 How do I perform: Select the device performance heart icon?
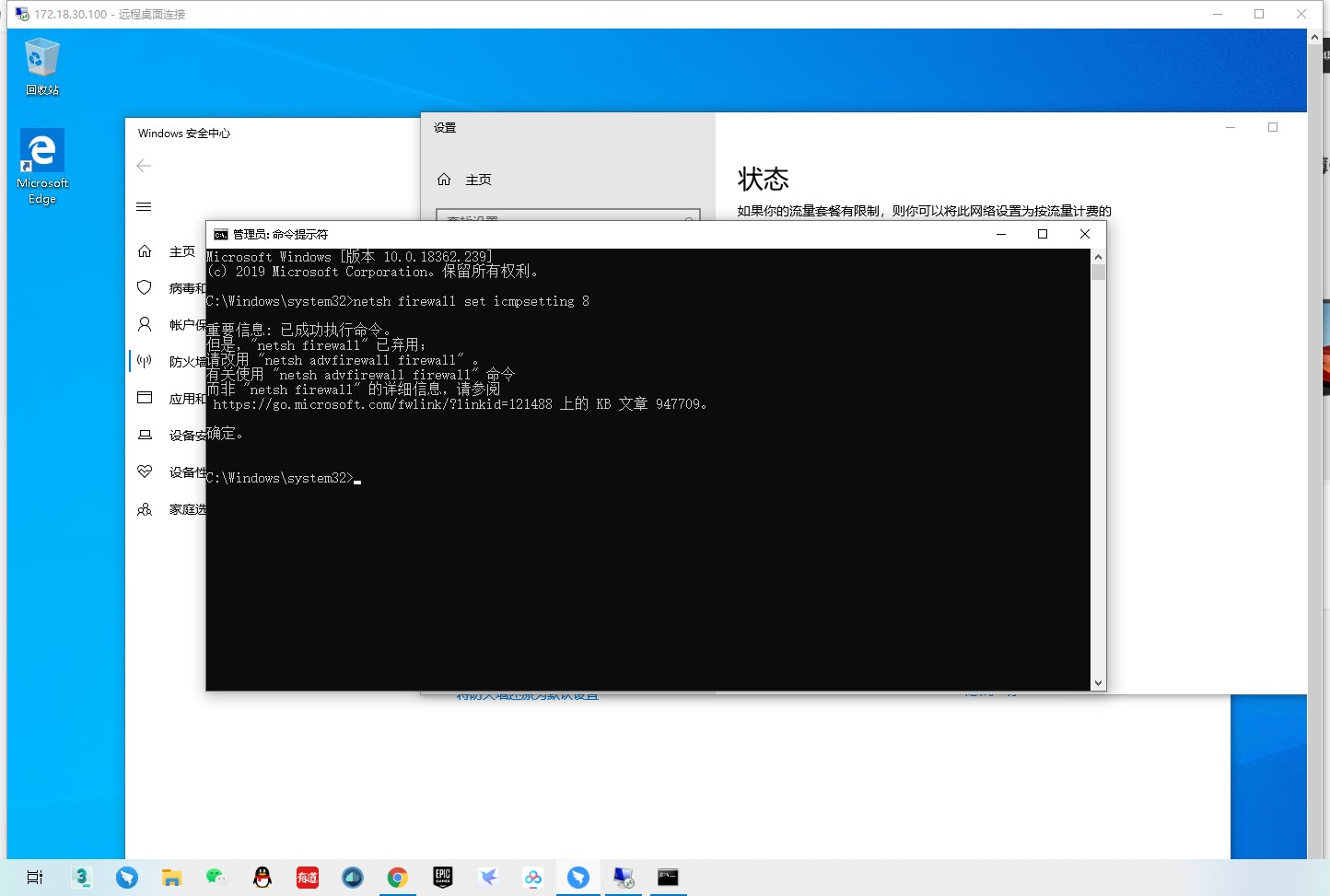point(145,471)
